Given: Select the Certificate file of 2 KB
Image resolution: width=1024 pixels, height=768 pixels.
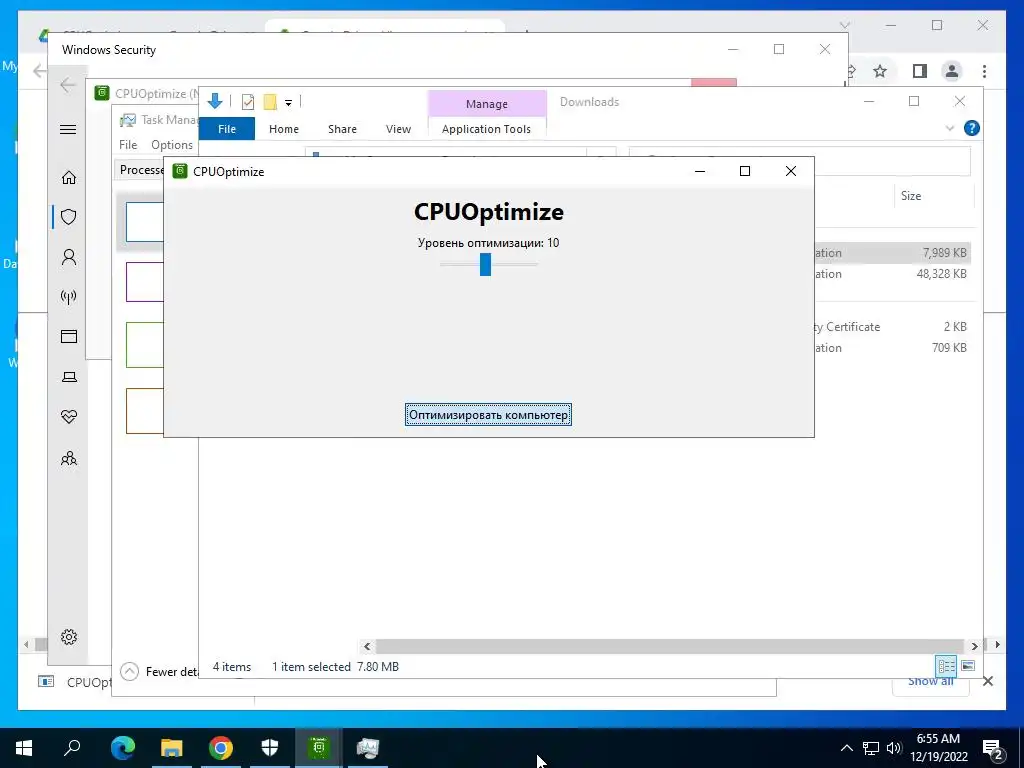Looking at the screenshot, I should coord(893,327).
